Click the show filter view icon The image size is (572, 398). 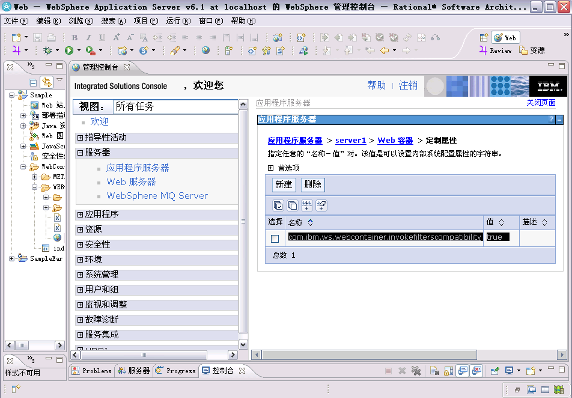307,205
